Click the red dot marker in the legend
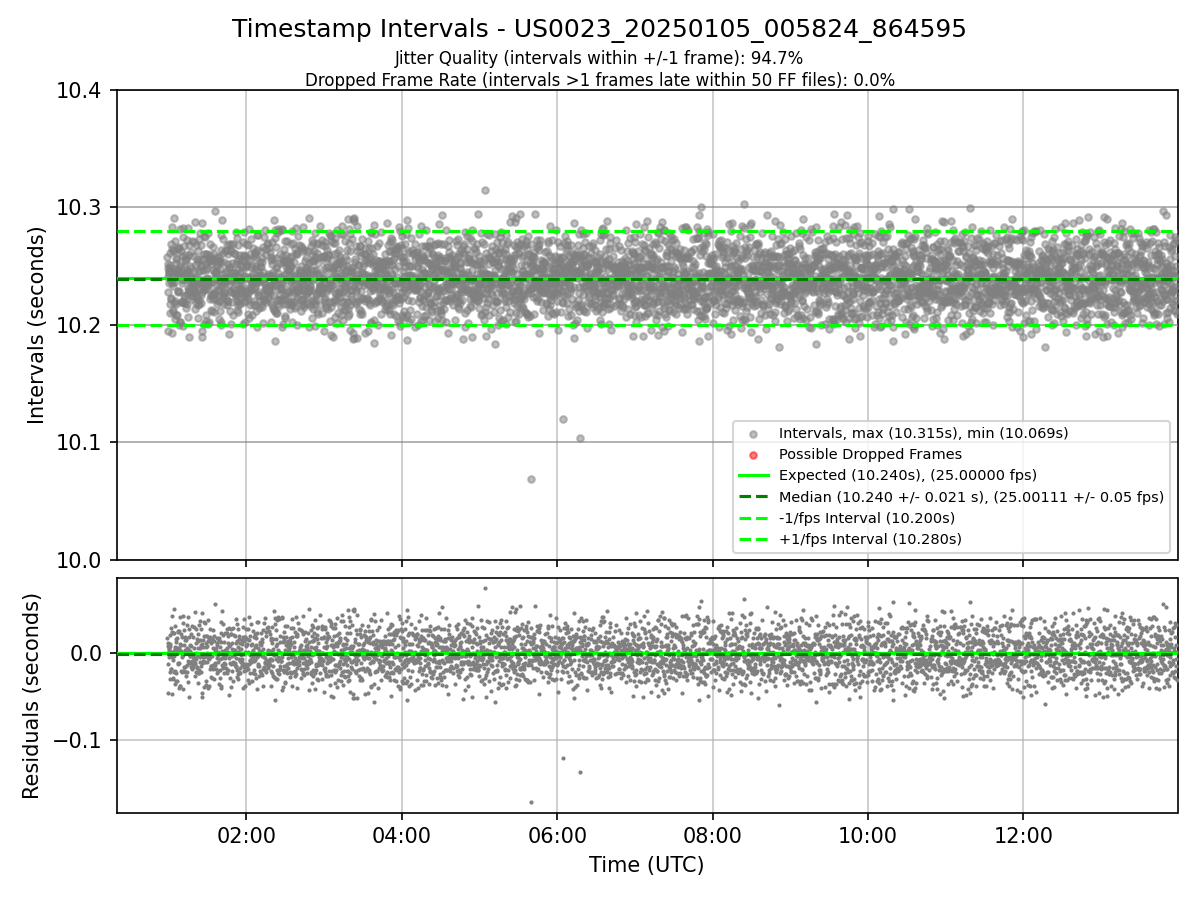The image size is (1200, 900). tap(753, 455)
